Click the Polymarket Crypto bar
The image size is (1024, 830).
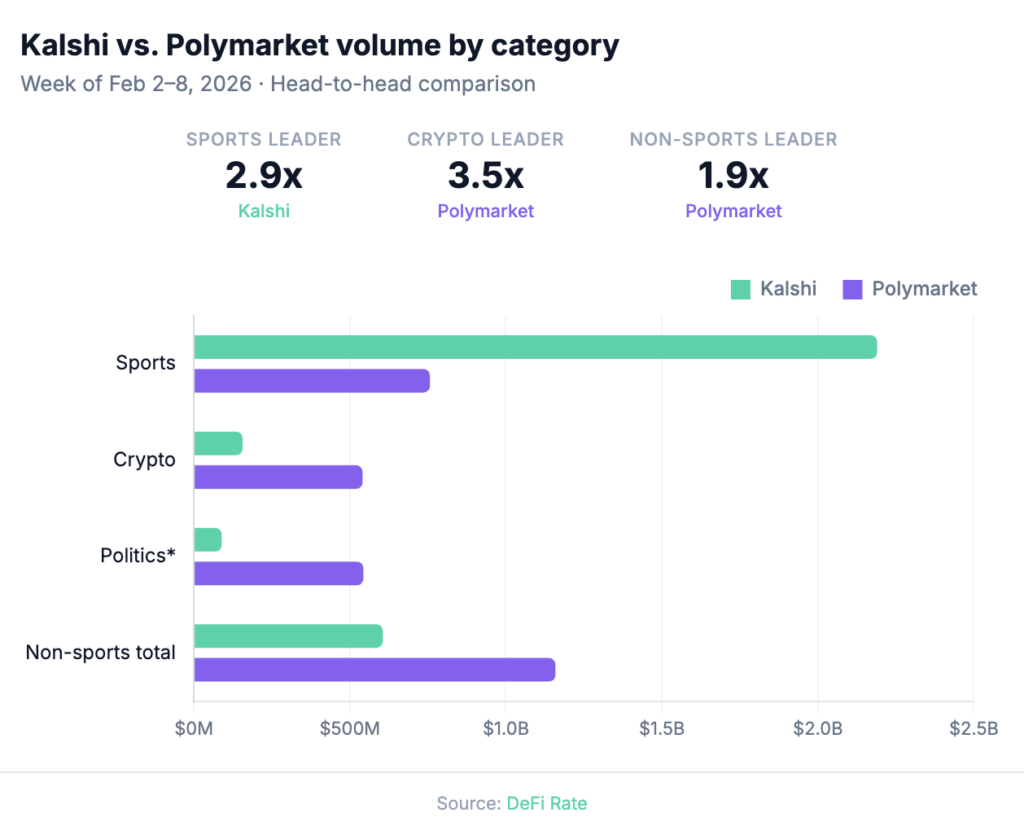tap(278, 477)
